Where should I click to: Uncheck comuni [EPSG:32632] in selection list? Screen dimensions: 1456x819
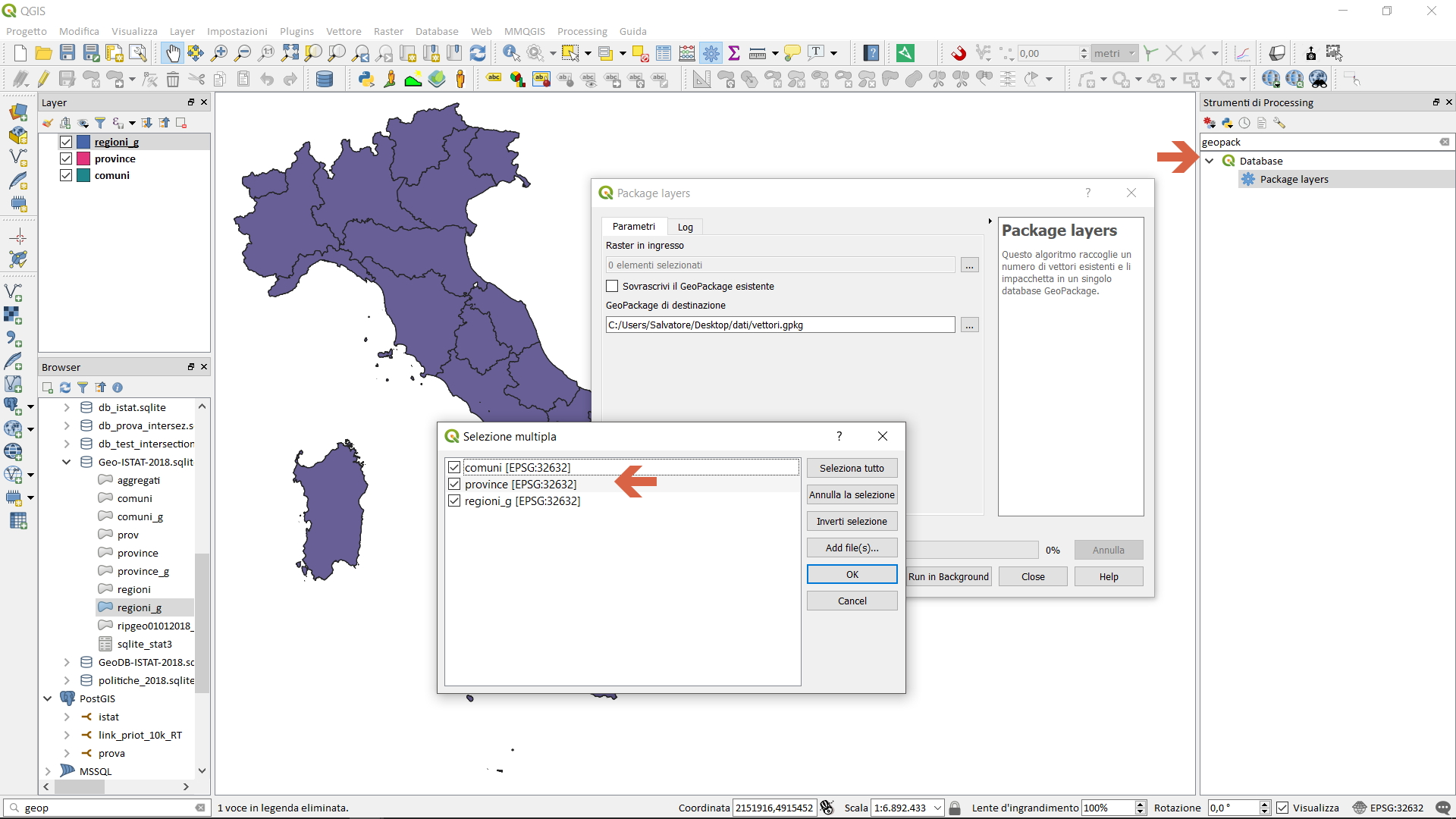(x=454, y=467)
